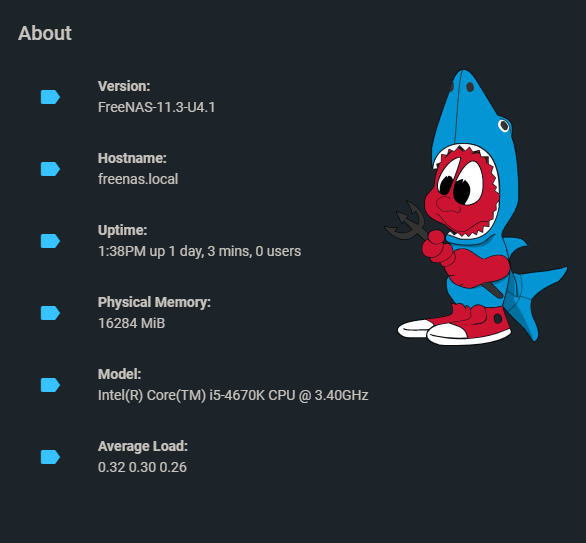Click the freenas.local hostname value

click(138, 179)
